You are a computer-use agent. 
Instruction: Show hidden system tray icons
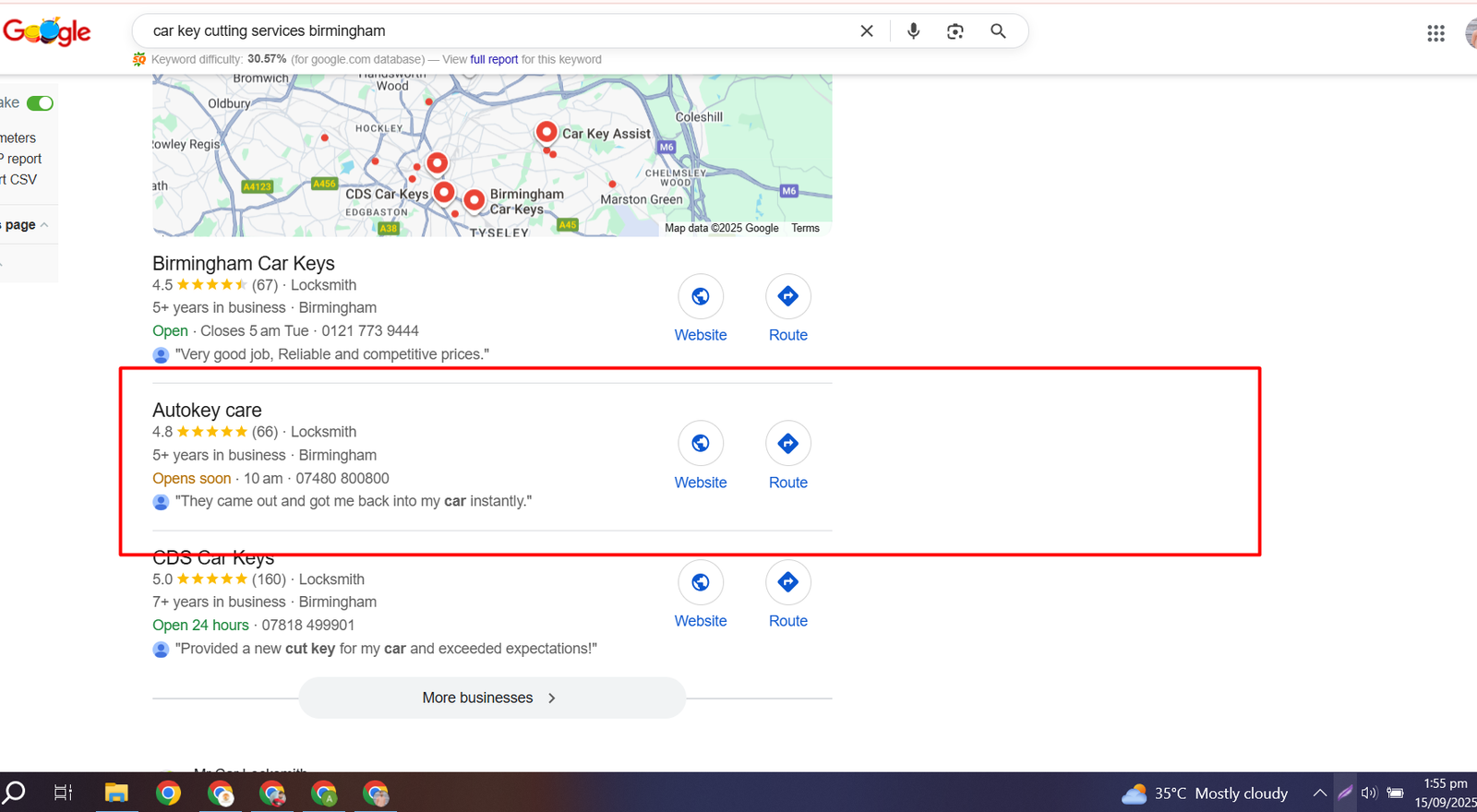tap(1319, 794)
